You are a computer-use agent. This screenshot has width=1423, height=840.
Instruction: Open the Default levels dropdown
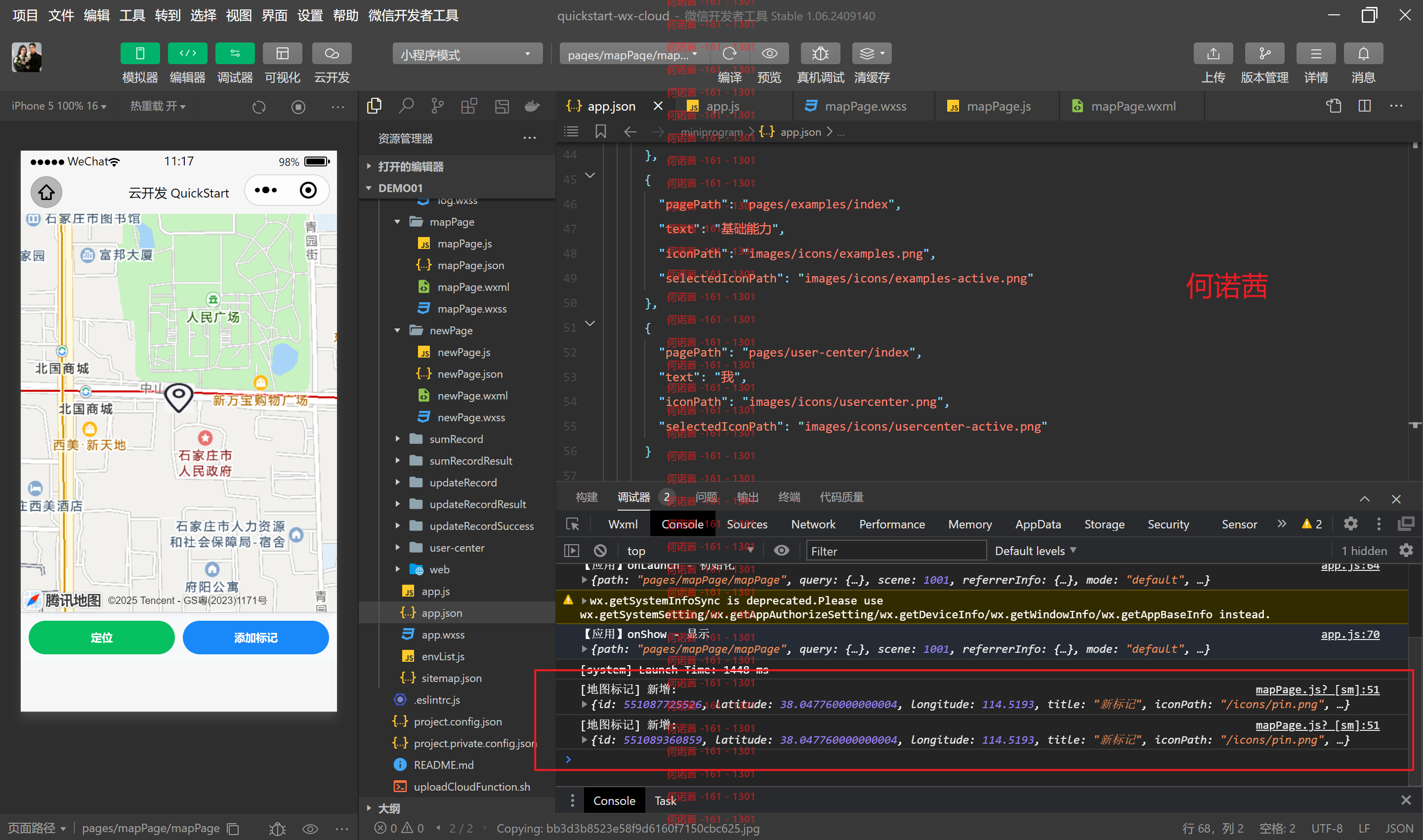click(x=1035, y=551)
